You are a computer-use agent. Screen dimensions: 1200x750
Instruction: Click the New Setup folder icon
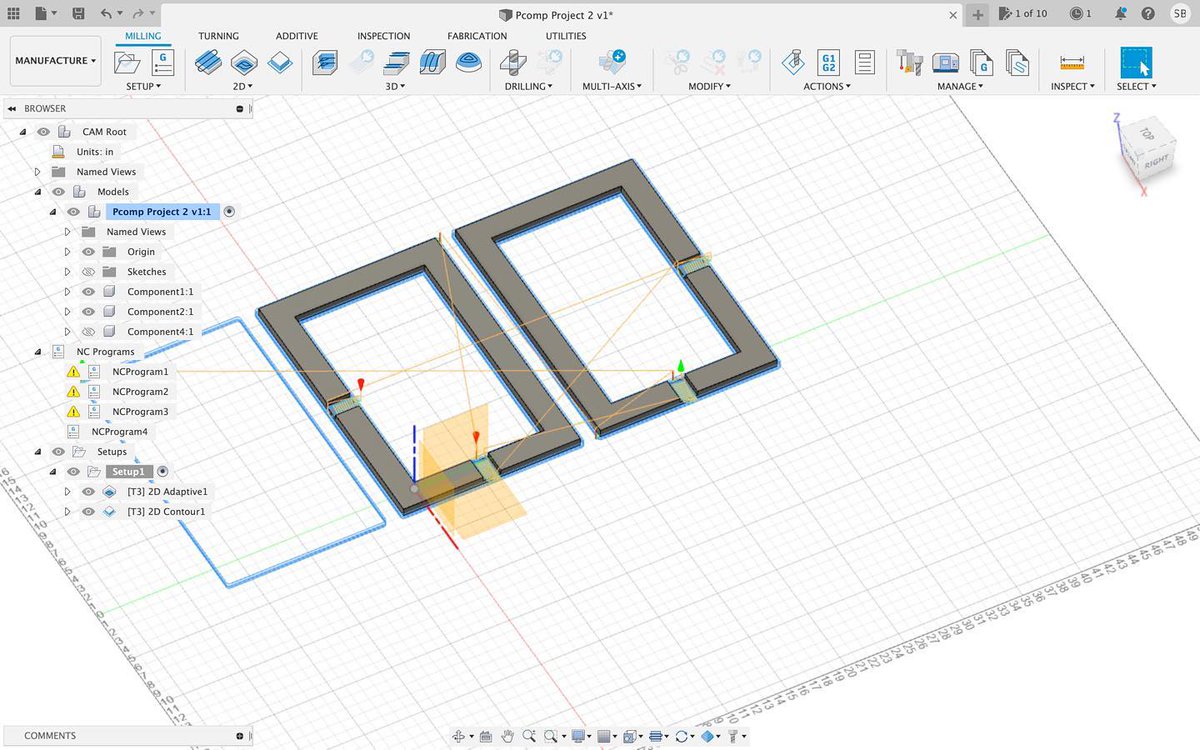(128, 62)
